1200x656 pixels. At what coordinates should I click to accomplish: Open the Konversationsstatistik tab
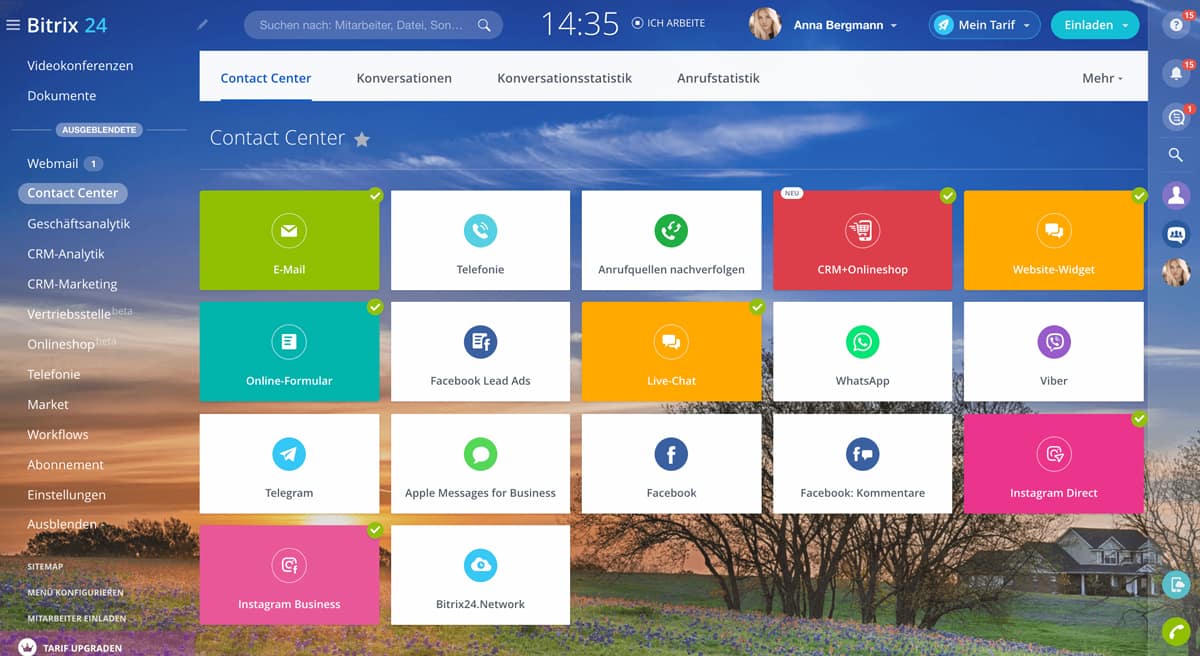565,78
